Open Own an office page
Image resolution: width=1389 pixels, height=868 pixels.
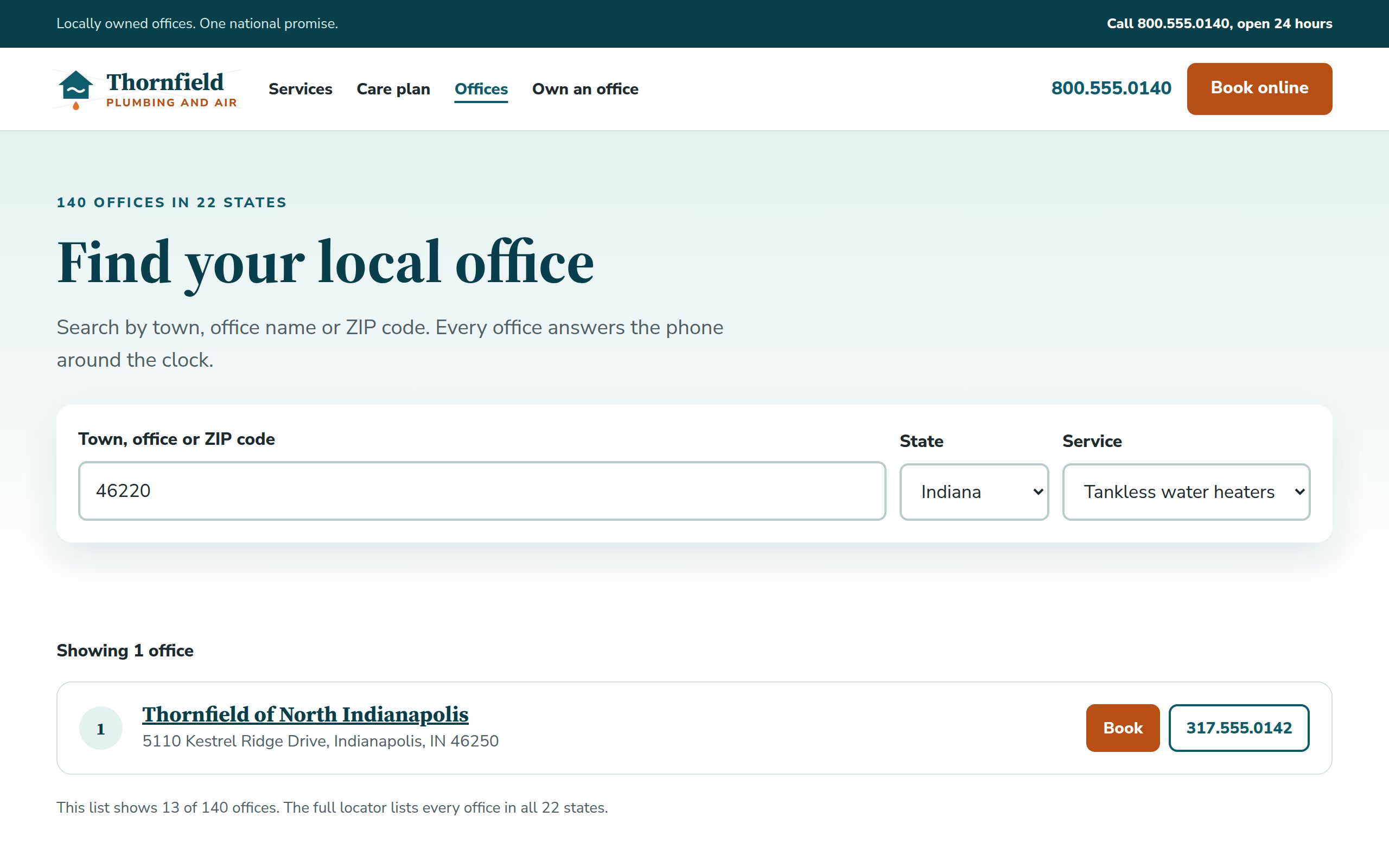585,89
